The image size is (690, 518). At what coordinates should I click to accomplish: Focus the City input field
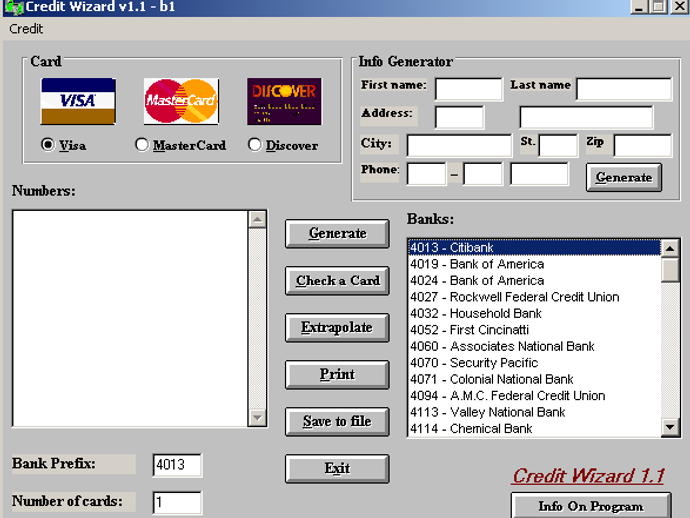pyautogui.click(x=459, y=146)
